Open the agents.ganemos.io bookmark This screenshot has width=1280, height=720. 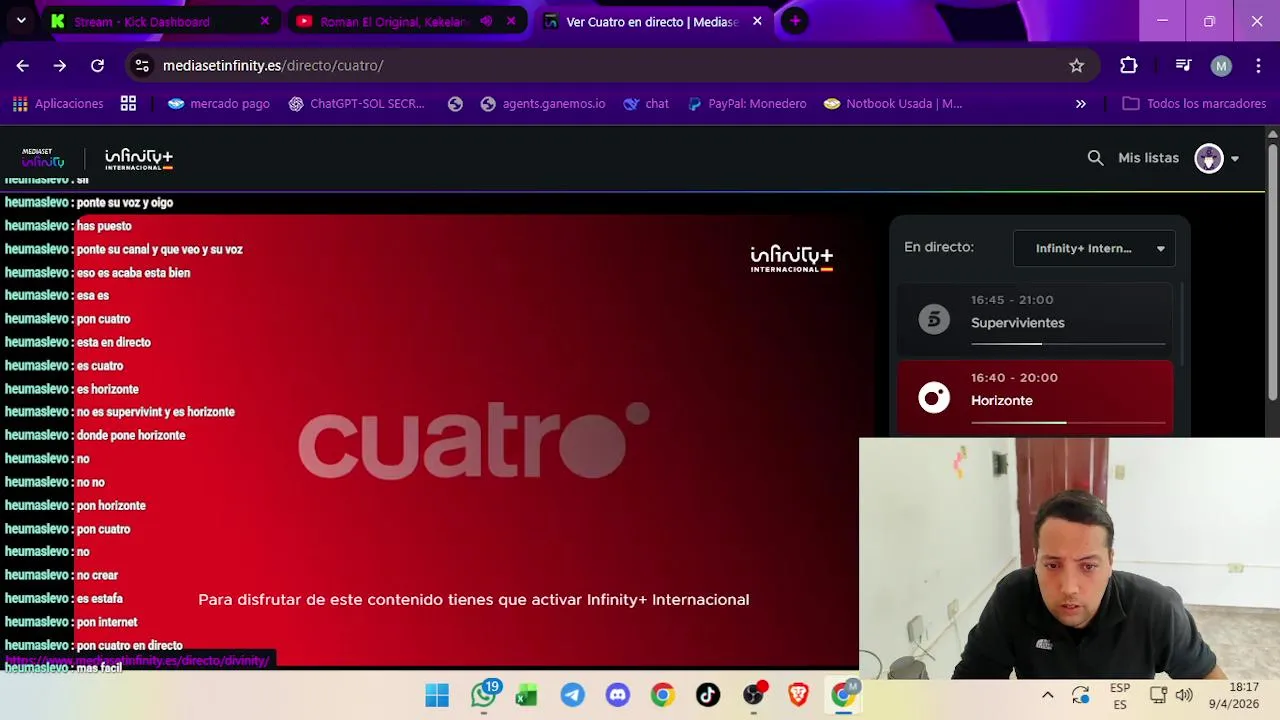pyautogui.click(x=543, y=103)
